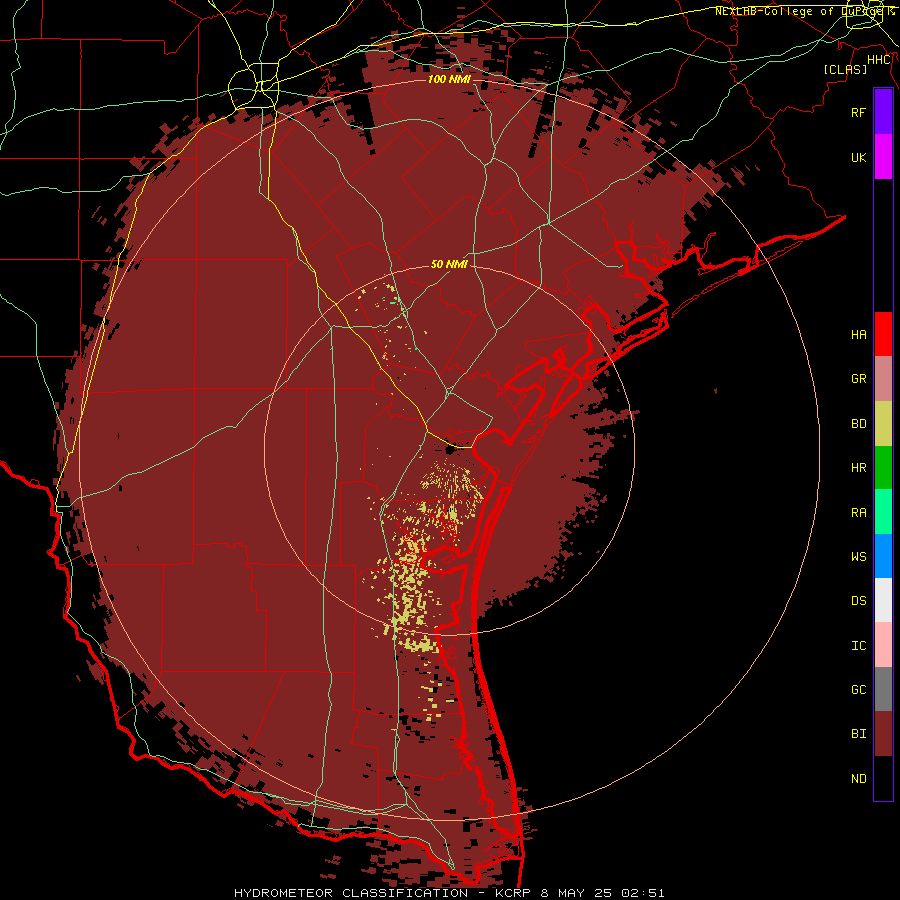Click the DS white legend swatch
Screen dimensions: 900x900
[x=883, y=600]
